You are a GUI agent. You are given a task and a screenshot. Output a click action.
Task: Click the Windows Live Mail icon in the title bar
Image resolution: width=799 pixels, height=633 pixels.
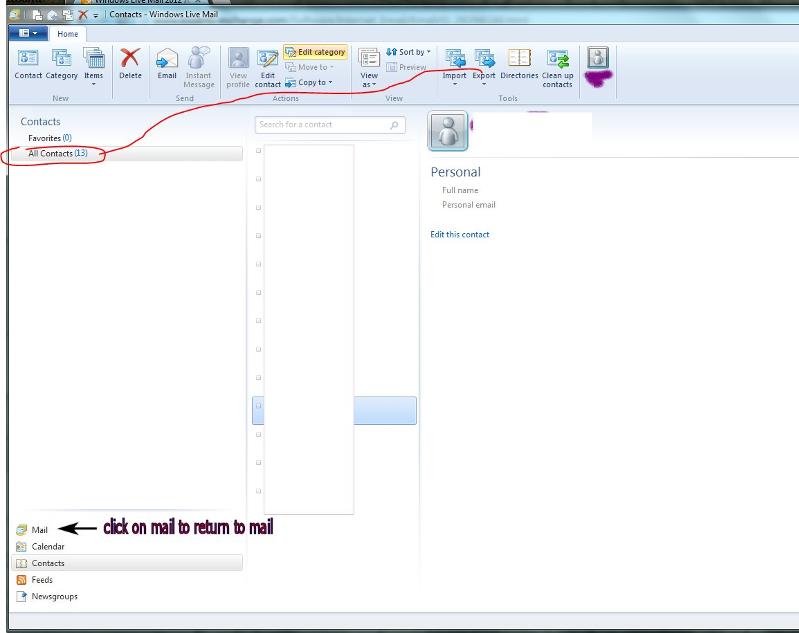pyautogui.click(x=14, y=15)
